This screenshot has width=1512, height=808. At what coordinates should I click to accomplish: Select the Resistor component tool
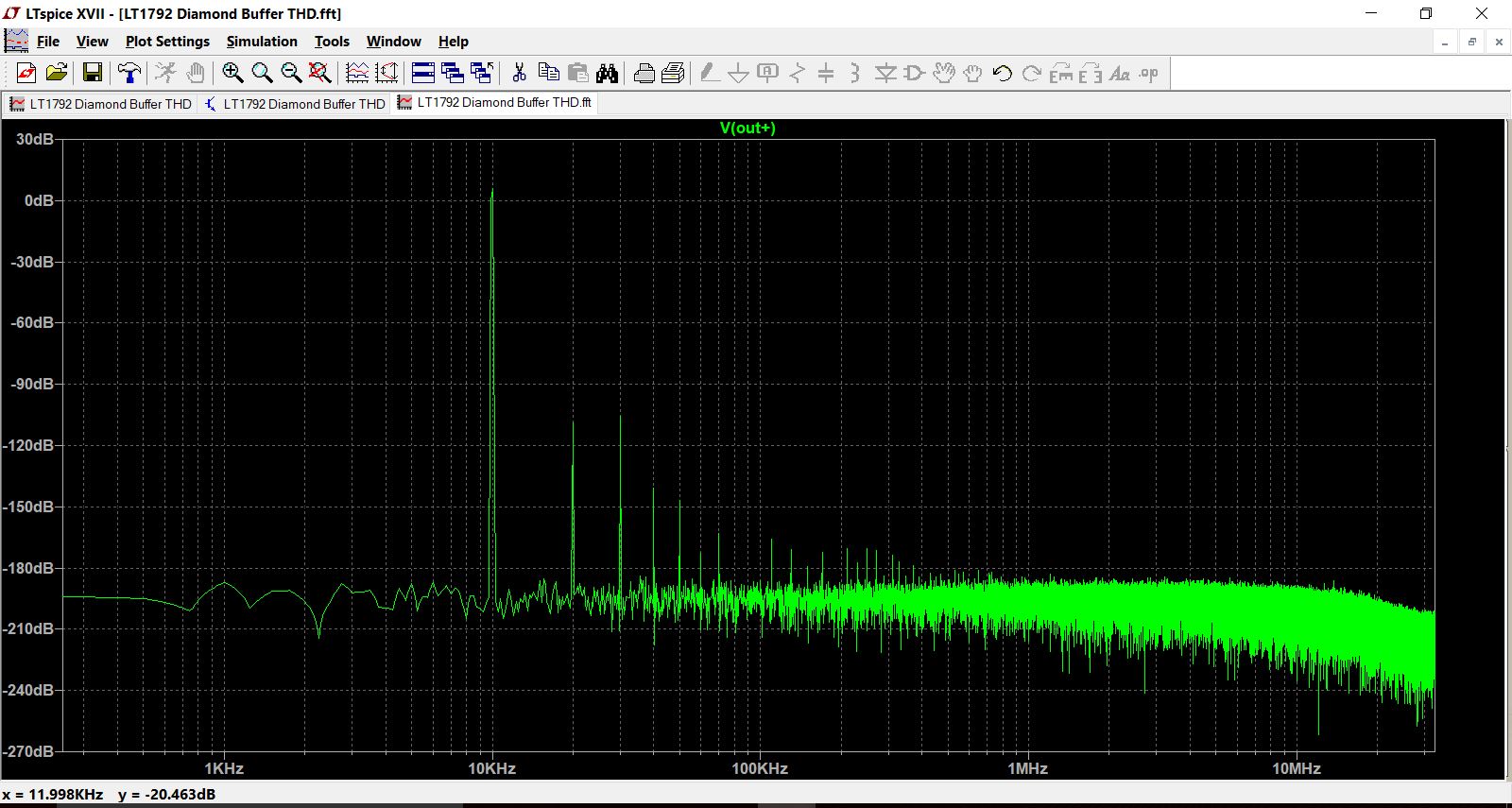pos(798,73)
